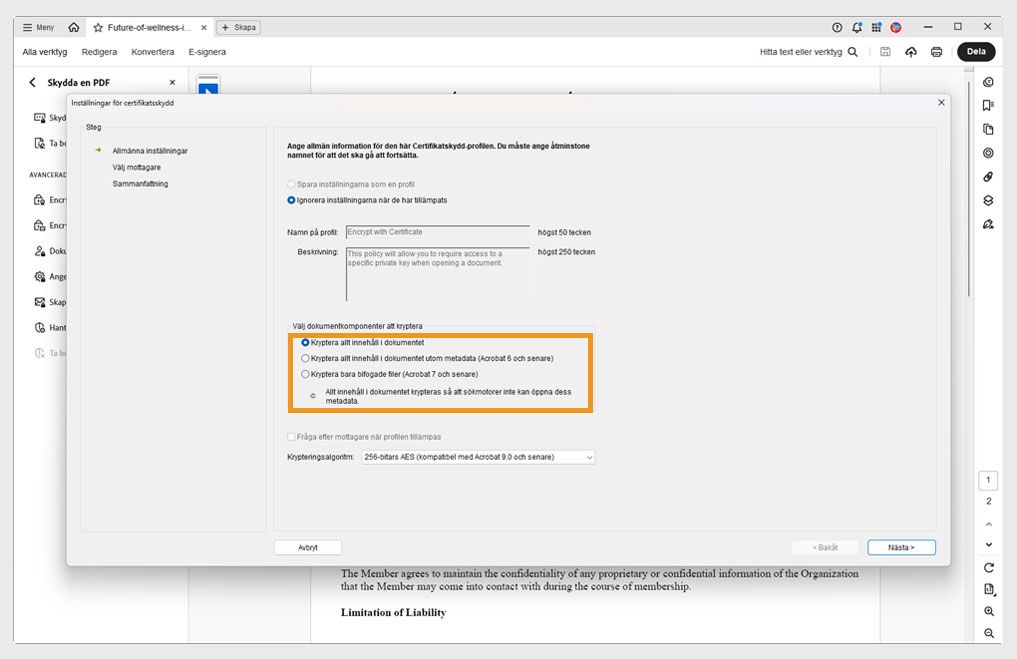The image size is (1017, 659).
Task: Click the Hant item icon in side panel
Action: (40, 328)
